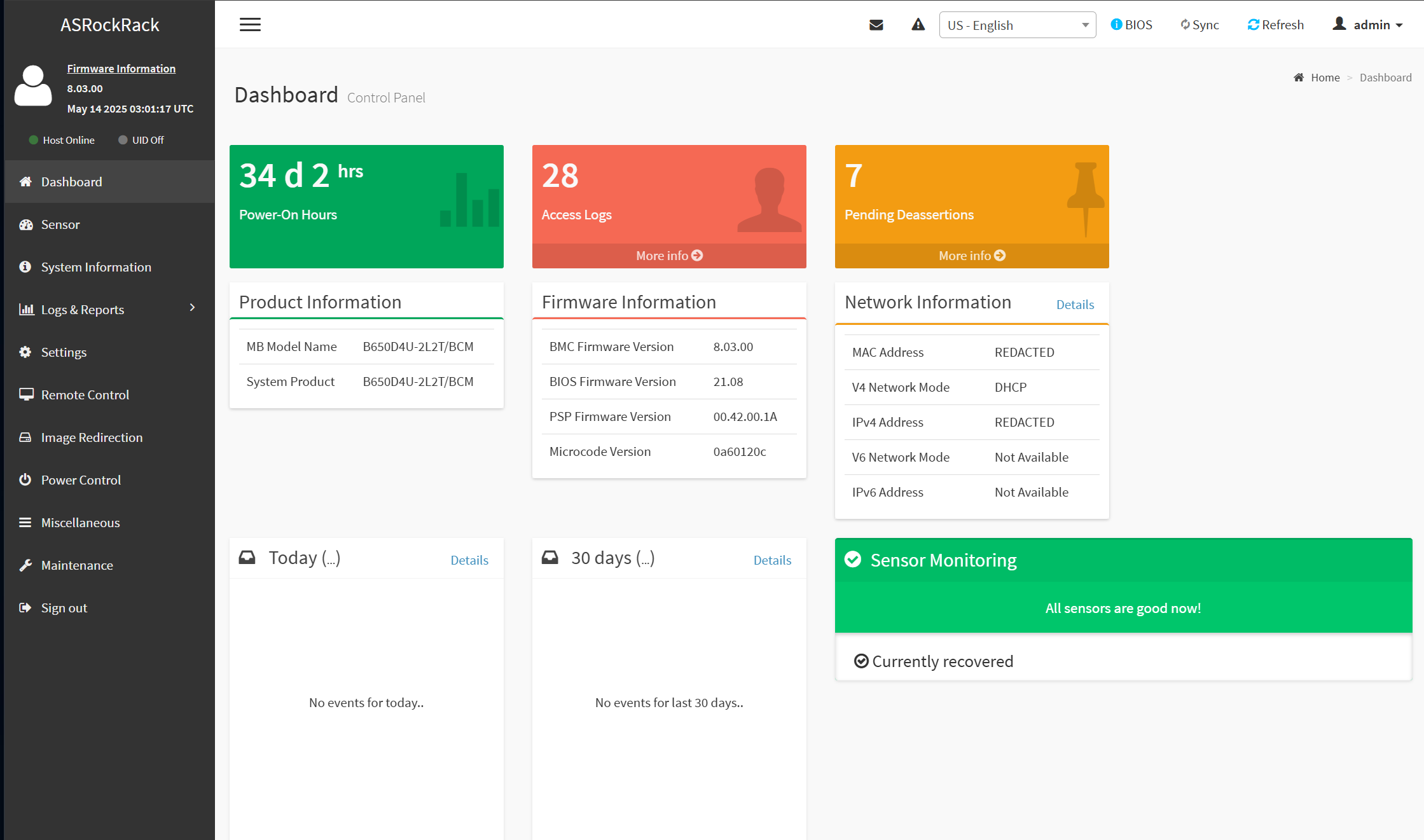Image resolution: width=1424 pixels, height=840 pixels.
Task: Click the Sign out icon
Action: click(x=25, y=608)
